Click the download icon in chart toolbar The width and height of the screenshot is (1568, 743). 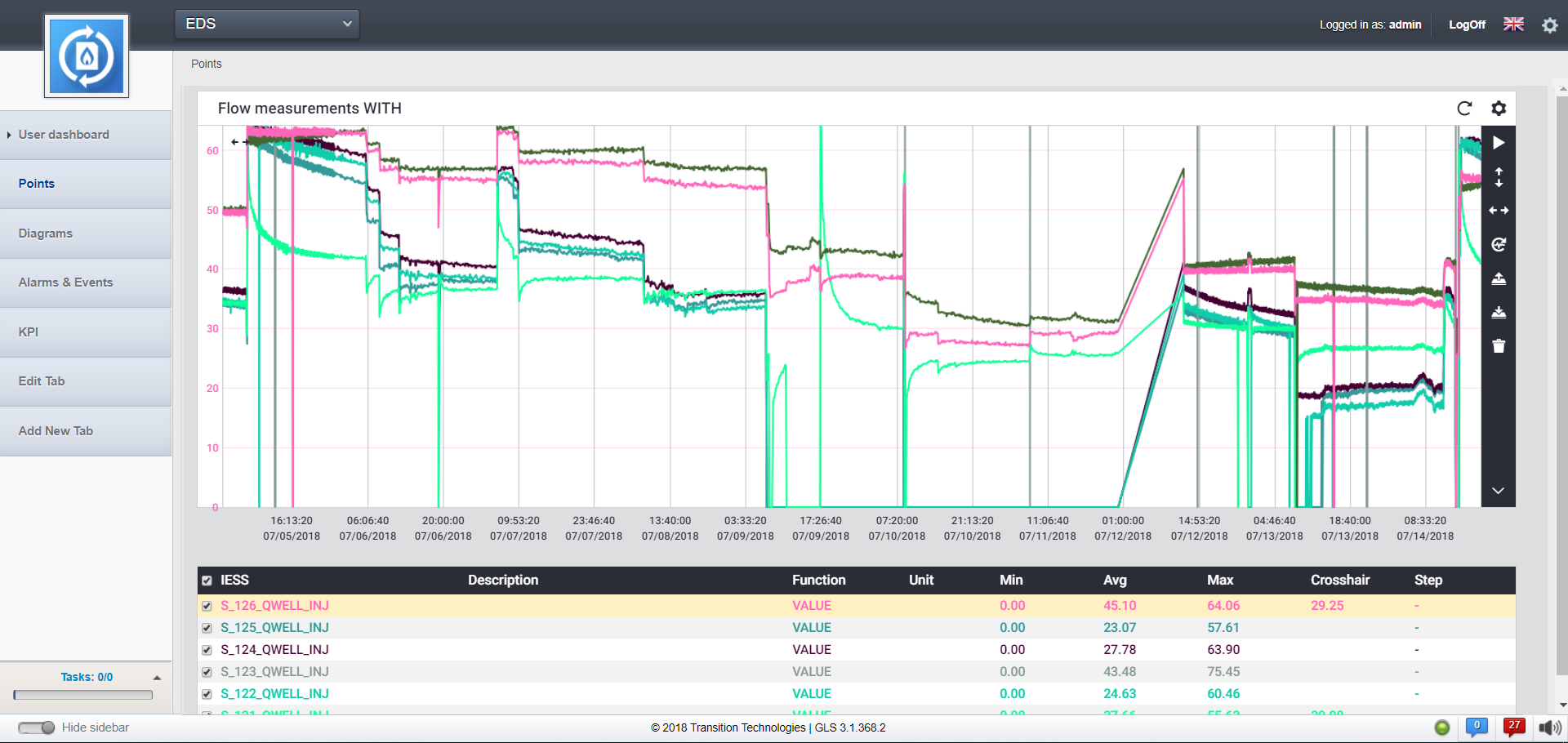click(x=1499, y=313)
